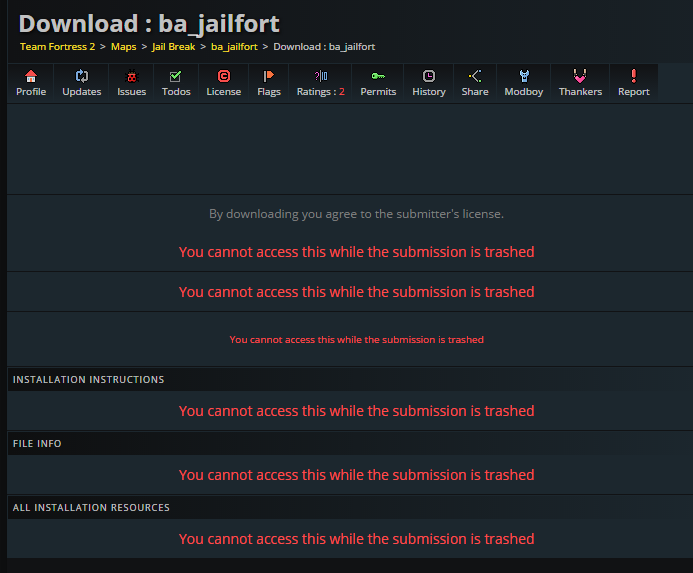This screenshot has height=573, width=693.
Task: Click the All Installation Resources header
Action: point(91,508)
